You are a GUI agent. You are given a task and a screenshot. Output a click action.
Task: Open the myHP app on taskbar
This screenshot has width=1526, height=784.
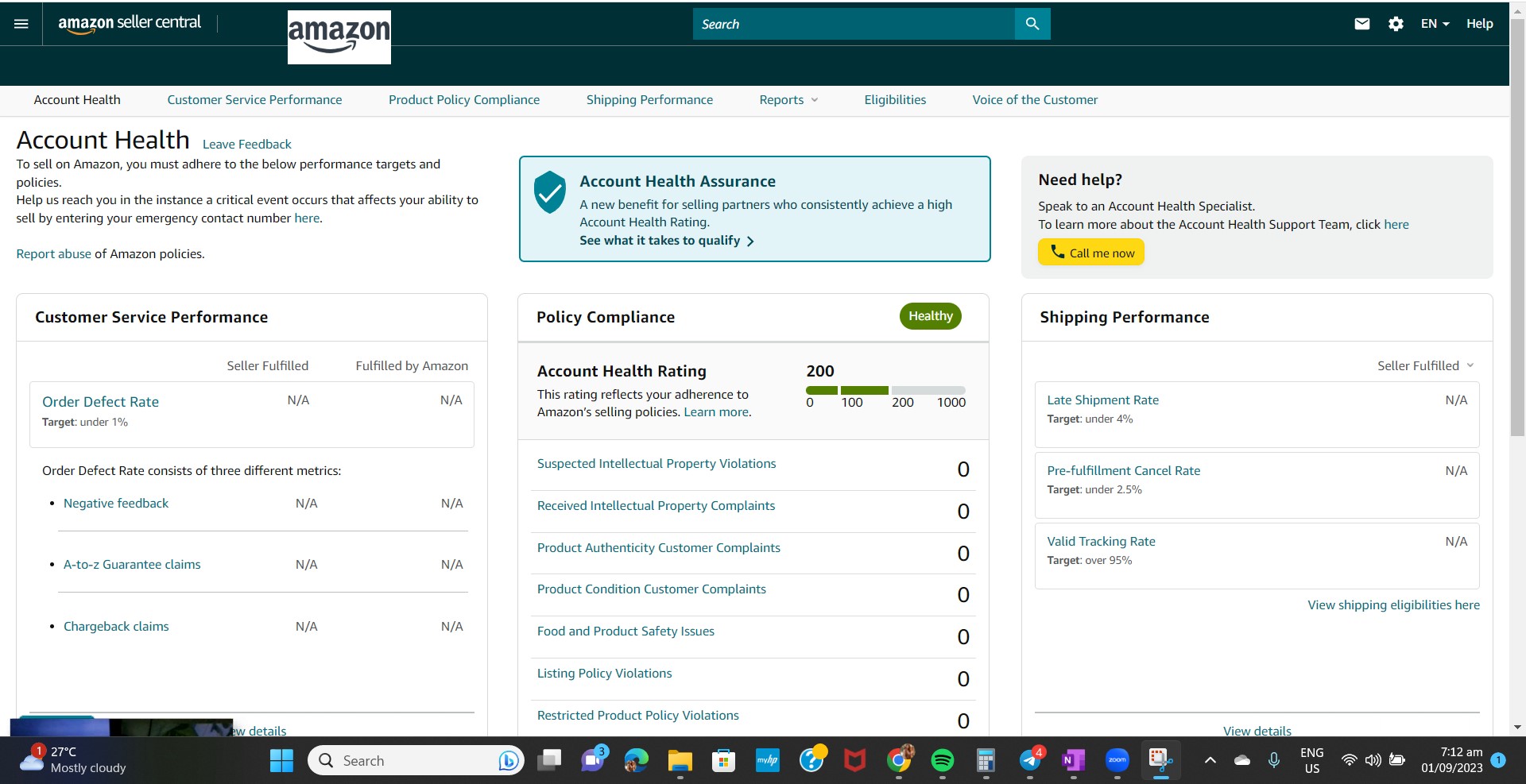pyautogui.click(x=767, y=761)
